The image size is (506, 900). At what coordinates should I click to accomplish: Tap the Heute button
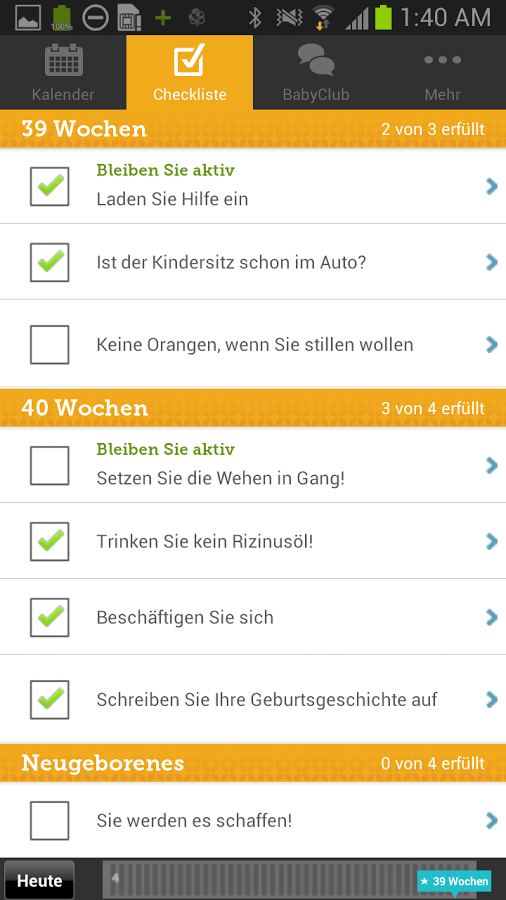click(39, 880)
